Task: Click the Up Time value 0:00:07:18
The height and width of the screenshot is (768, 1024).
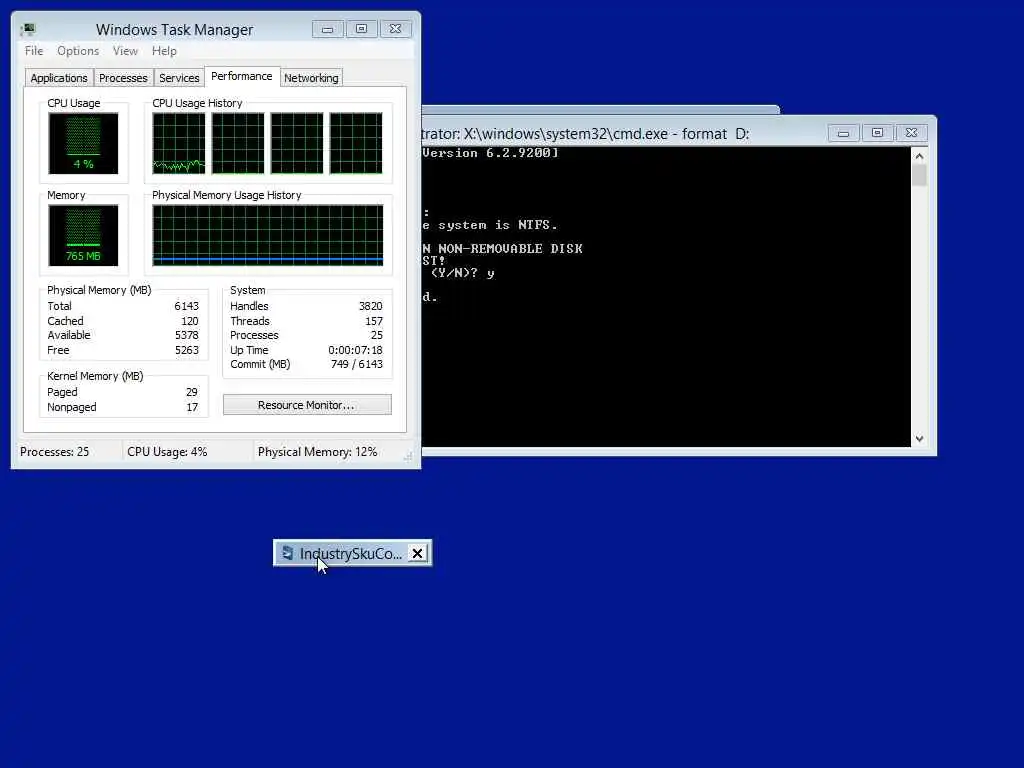Action: pyautogui.click(x=355, y=351)
